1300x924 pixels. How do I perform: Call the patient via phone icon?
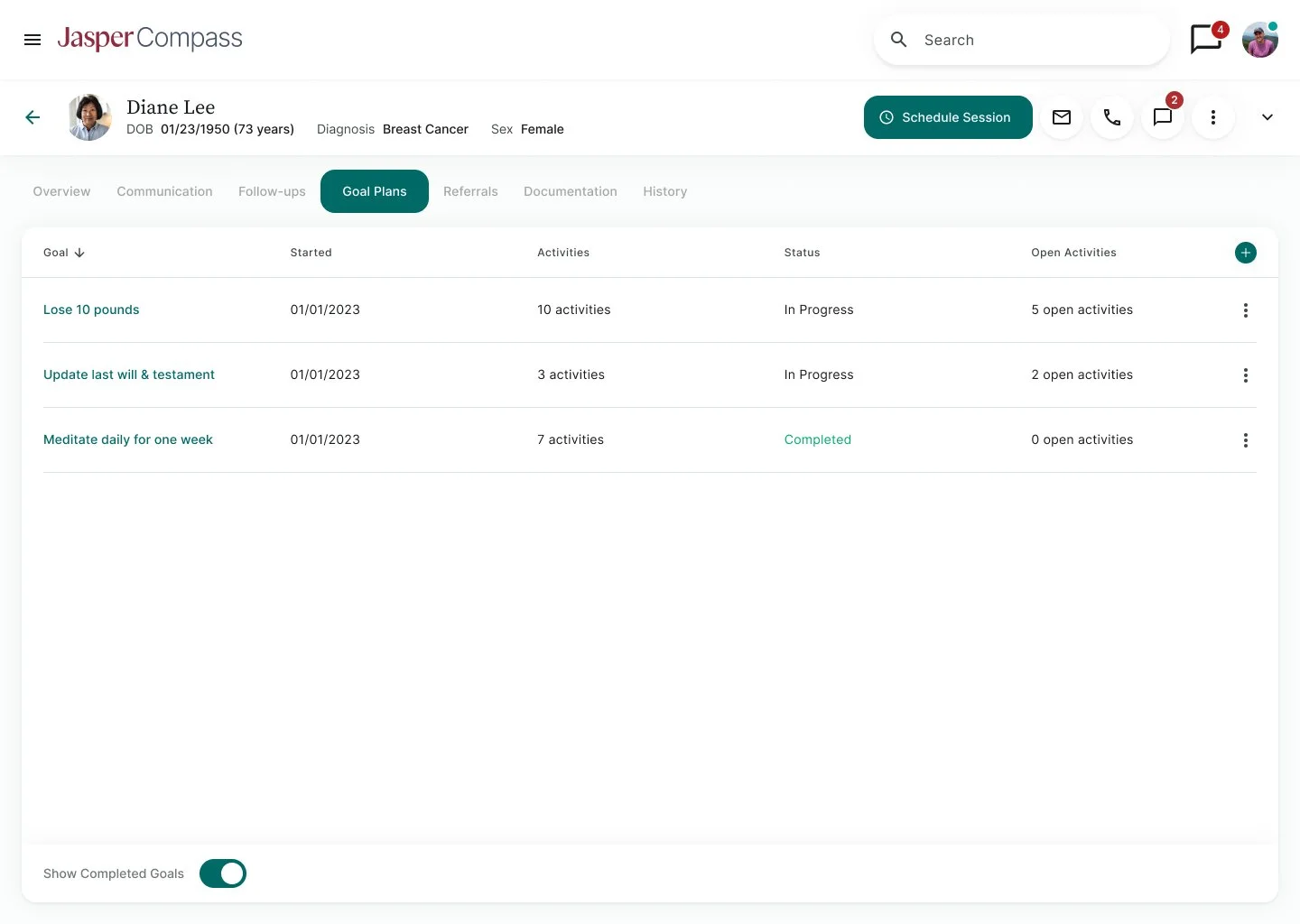coord(1112,117)
